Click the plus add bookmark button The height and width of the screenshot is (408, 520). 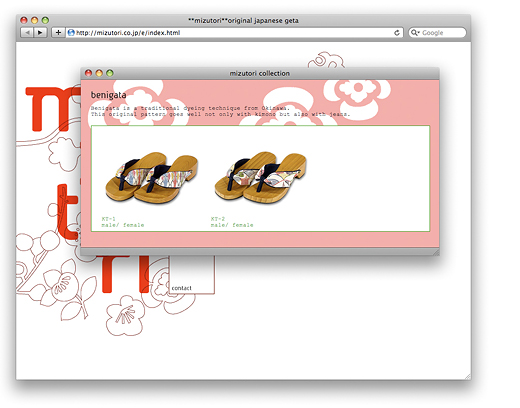click(x=58, y=33)
